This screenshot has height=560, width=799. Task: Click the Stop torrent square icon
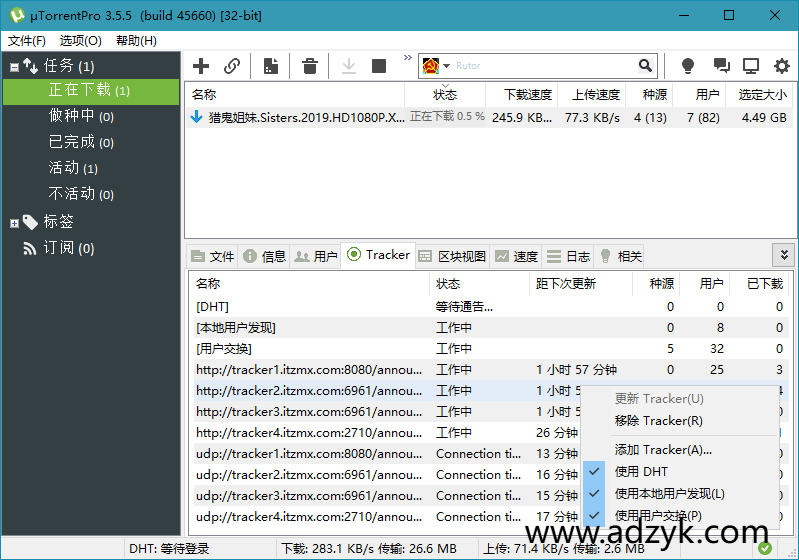click(379, 66)
